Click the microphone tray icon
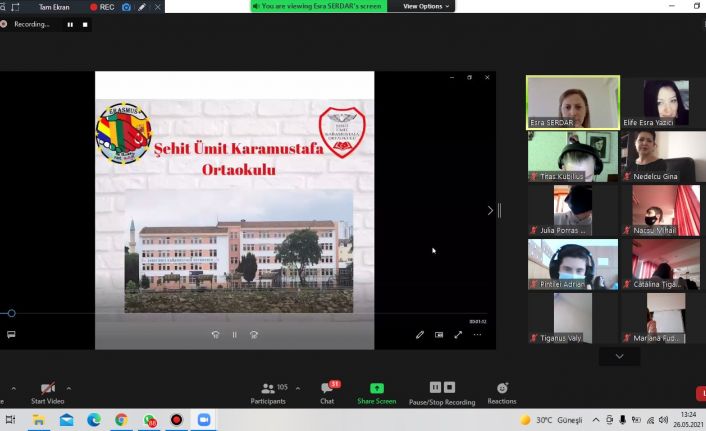The image size is (706, 431). click(x=622, y=420)
